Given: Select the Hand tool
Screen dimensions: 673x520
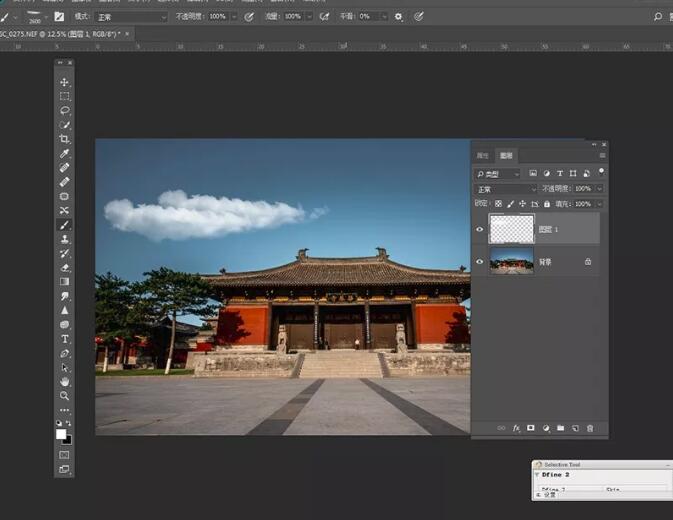Looking at the screenshot, I should [65, 382].
